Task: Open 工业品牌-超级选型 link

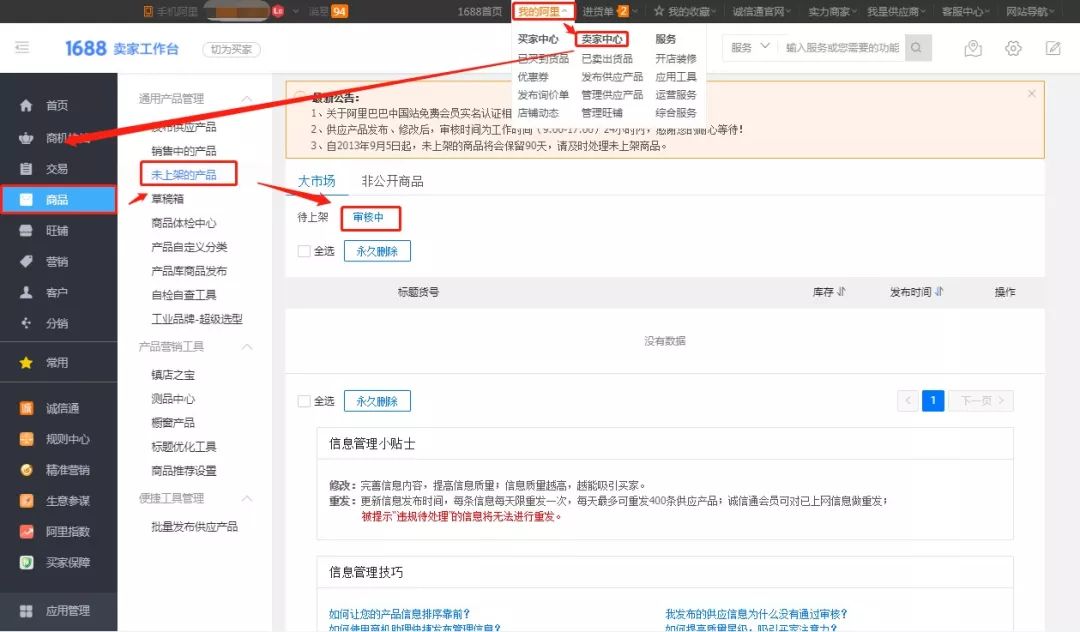Action: [x=197, y=319]
